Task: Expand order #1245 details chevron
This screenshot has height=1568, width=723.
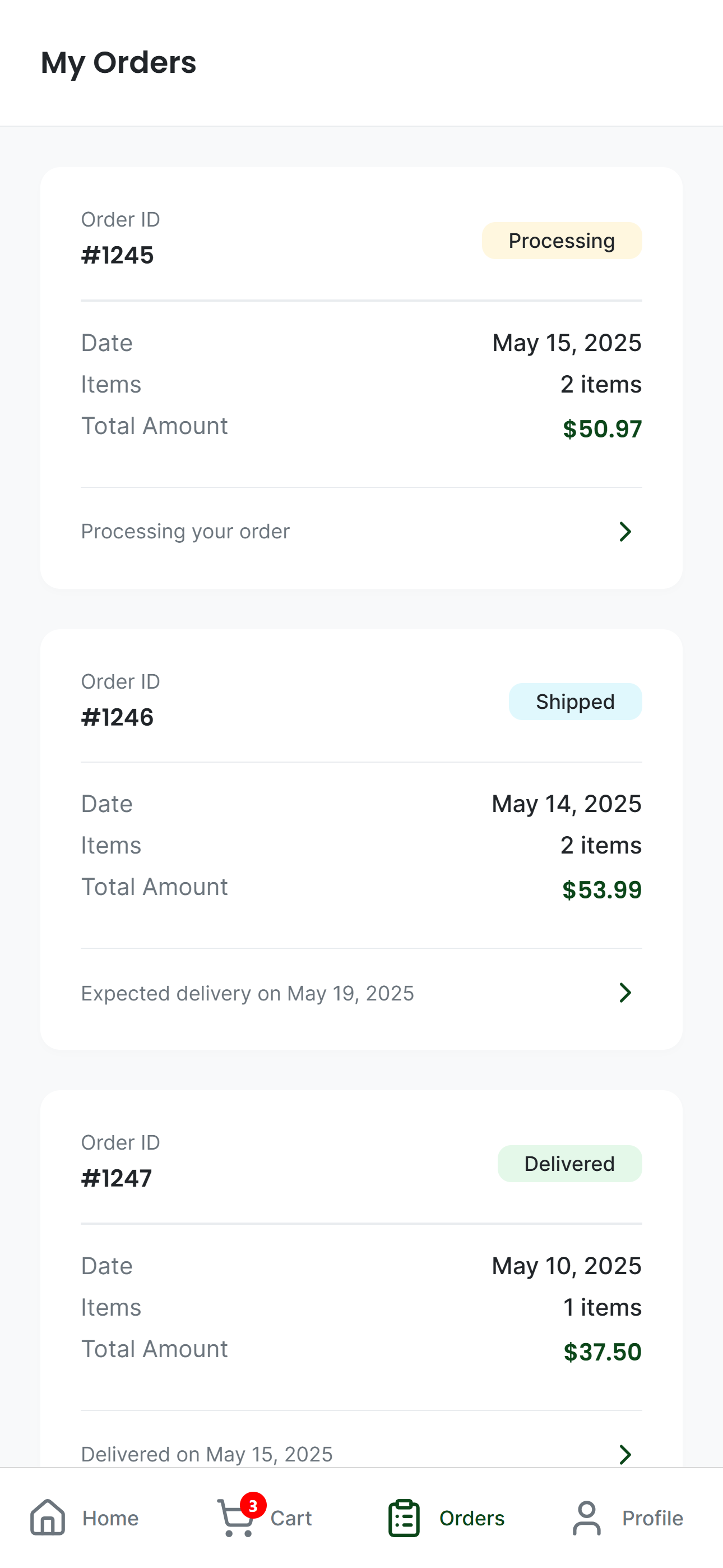Action: 625,532
